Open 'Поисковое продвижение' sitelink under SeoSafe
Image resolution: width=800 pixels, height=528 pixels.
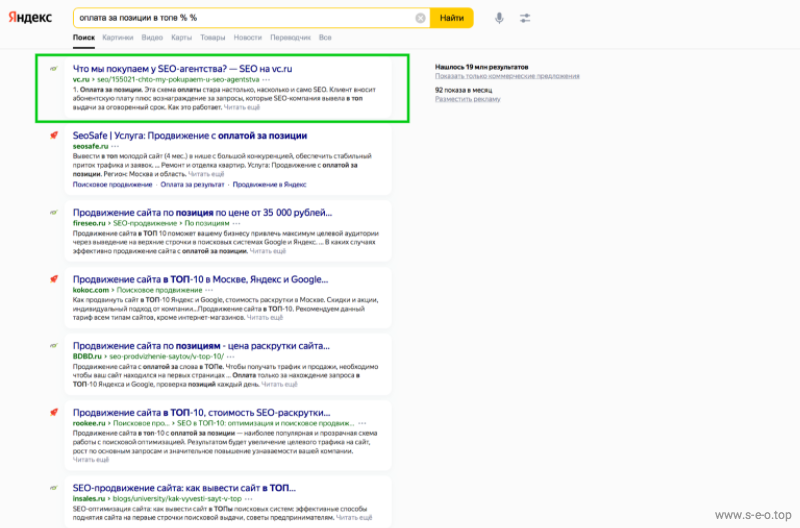click(112, 184)
